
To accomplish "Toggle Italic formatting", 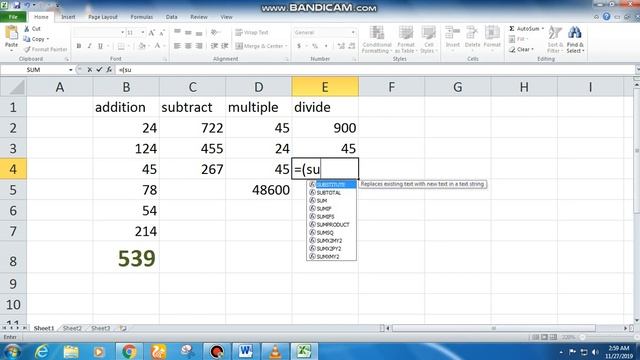I will [89, 46].
